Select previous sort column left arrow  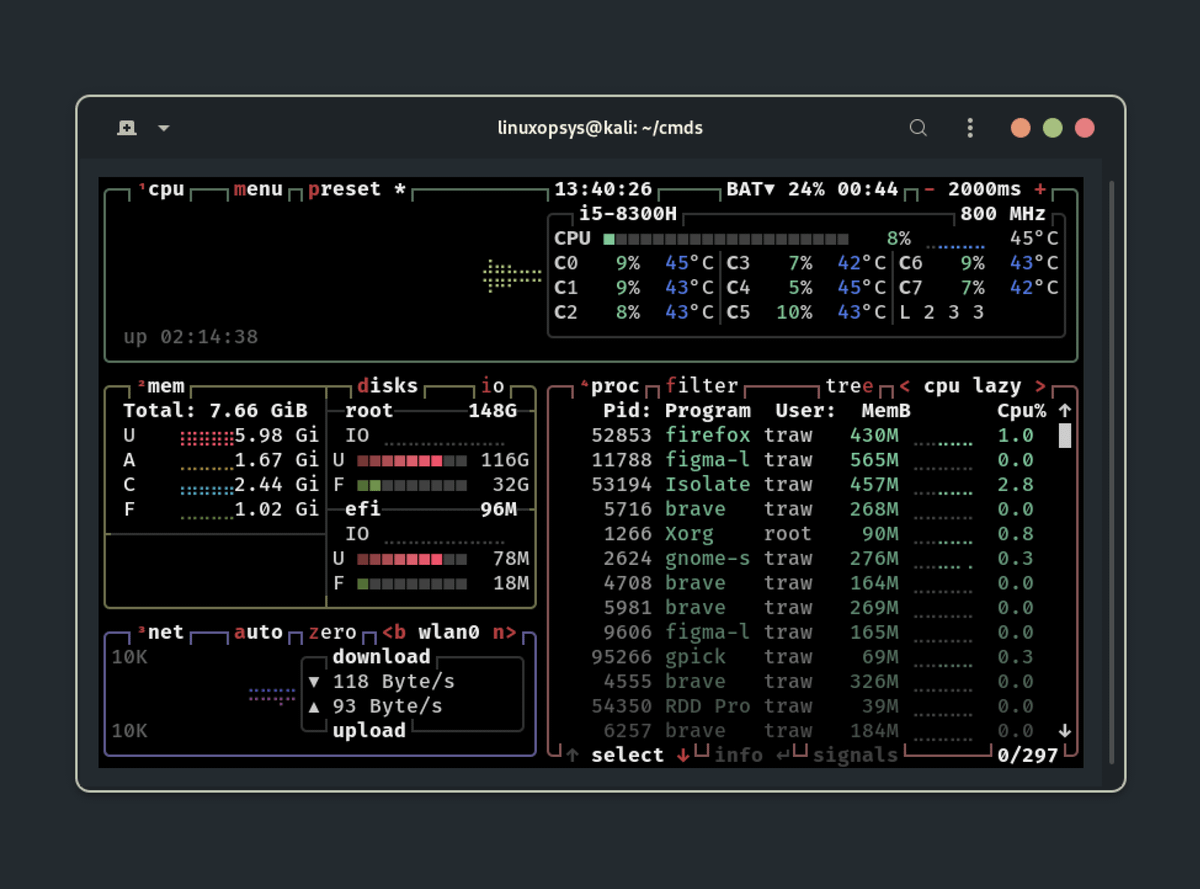click(904, 386)
